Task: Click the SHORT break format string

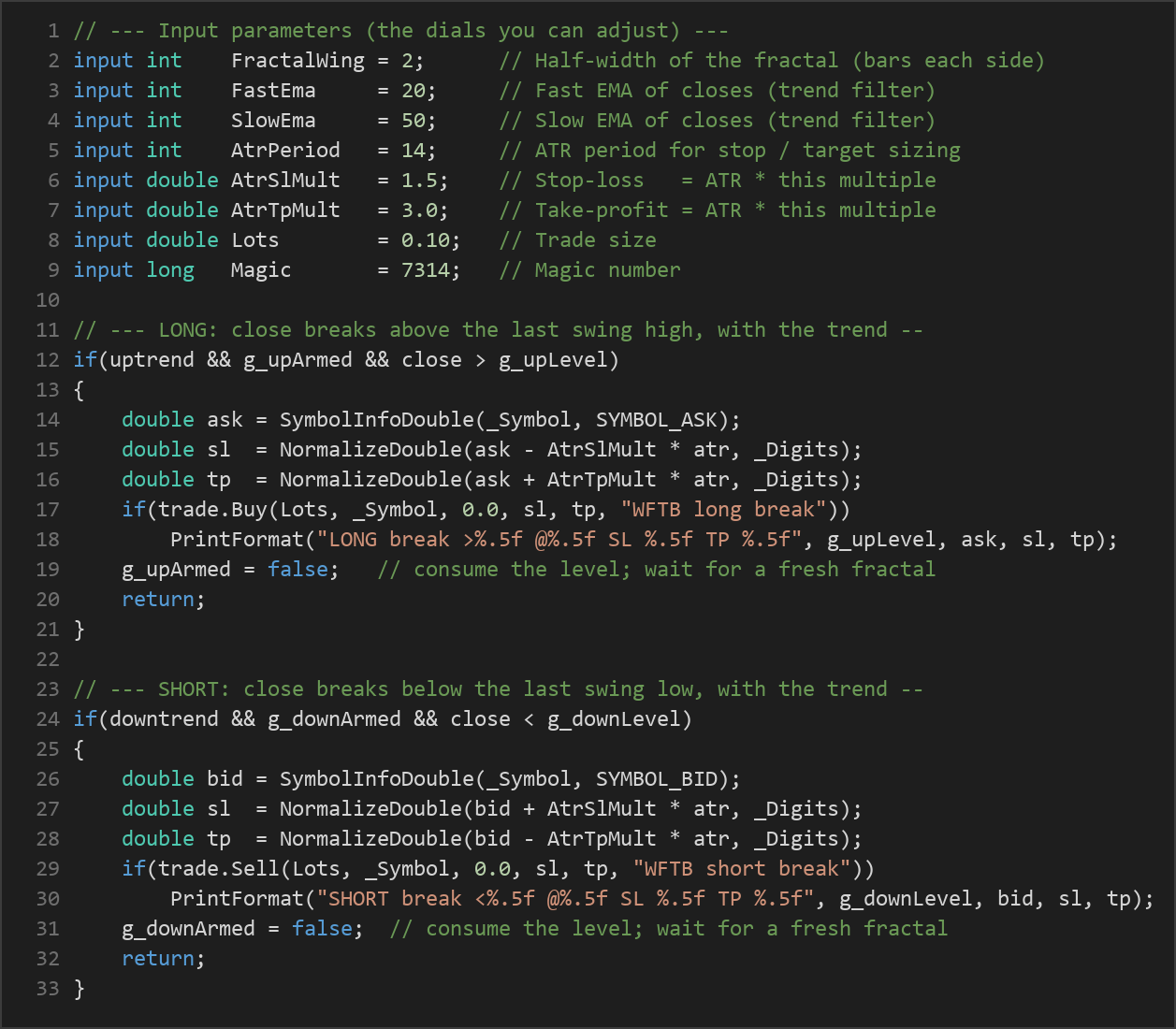Action: tap(565, 899)
